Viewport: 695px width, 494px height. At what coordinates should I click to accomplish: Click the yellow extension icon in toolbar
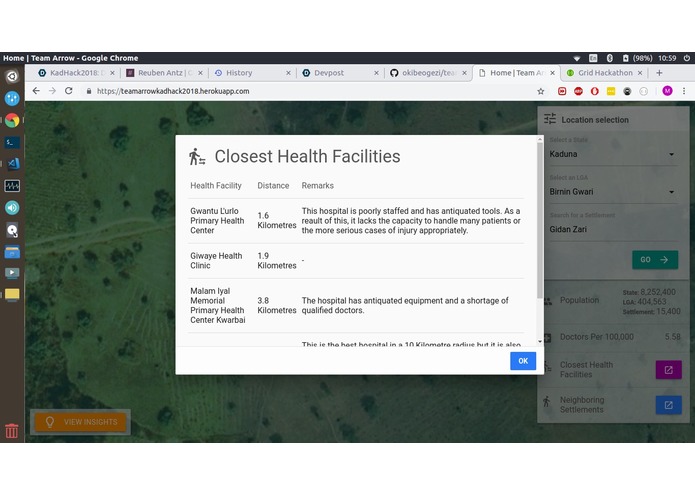[611, 91]
